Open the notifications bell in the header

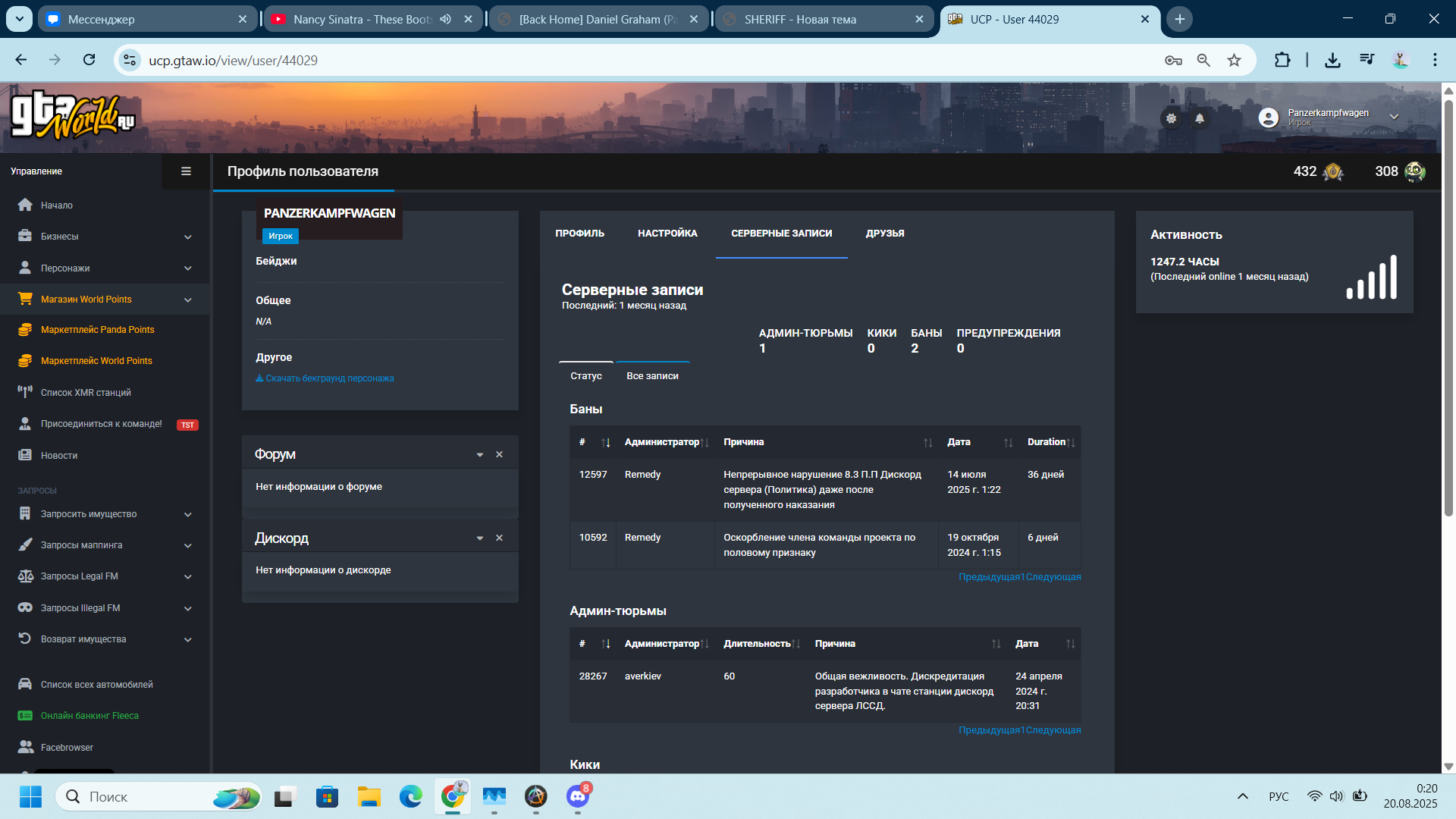tap(1200, 118)
